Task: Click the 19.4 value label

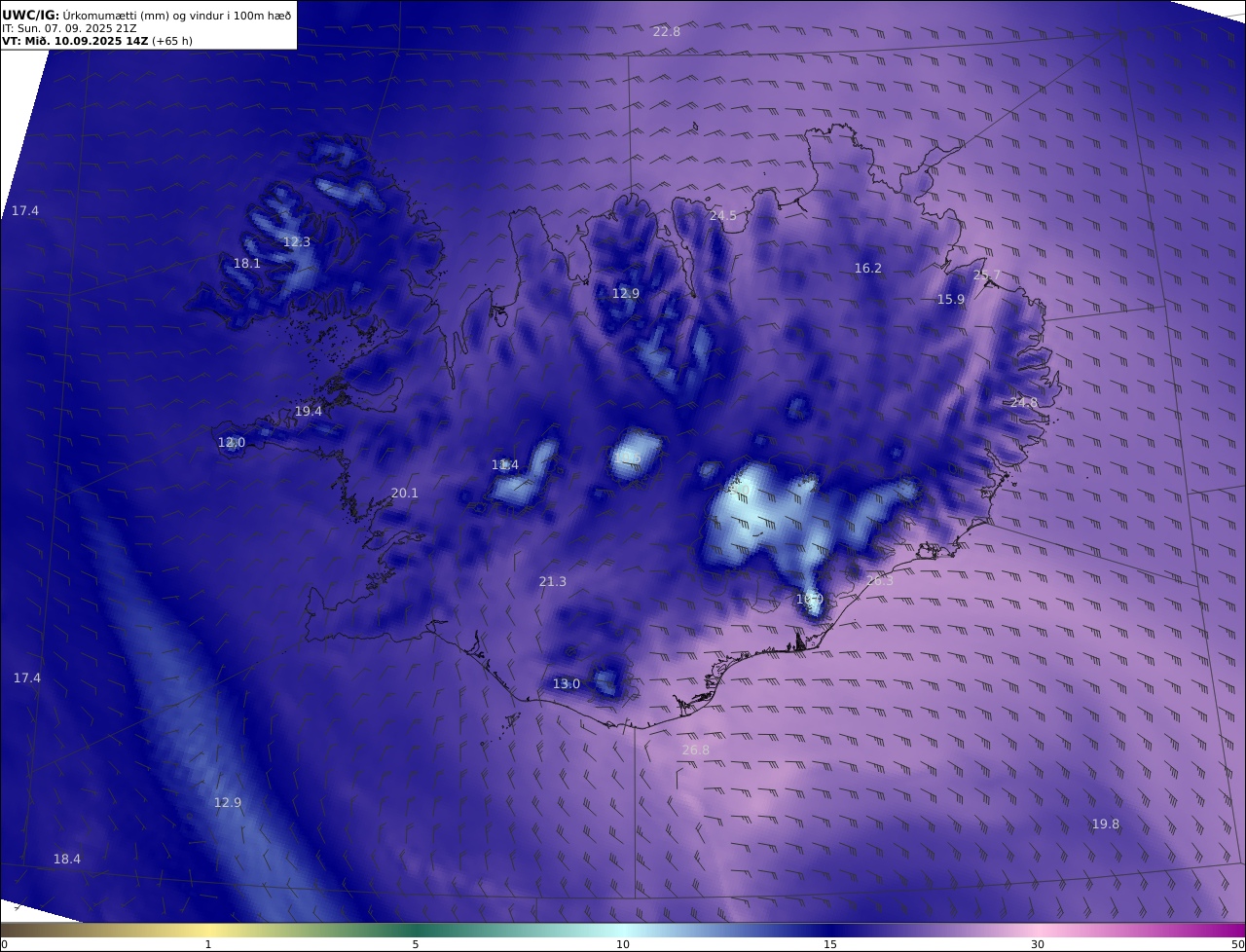Action: pos(309,412)
